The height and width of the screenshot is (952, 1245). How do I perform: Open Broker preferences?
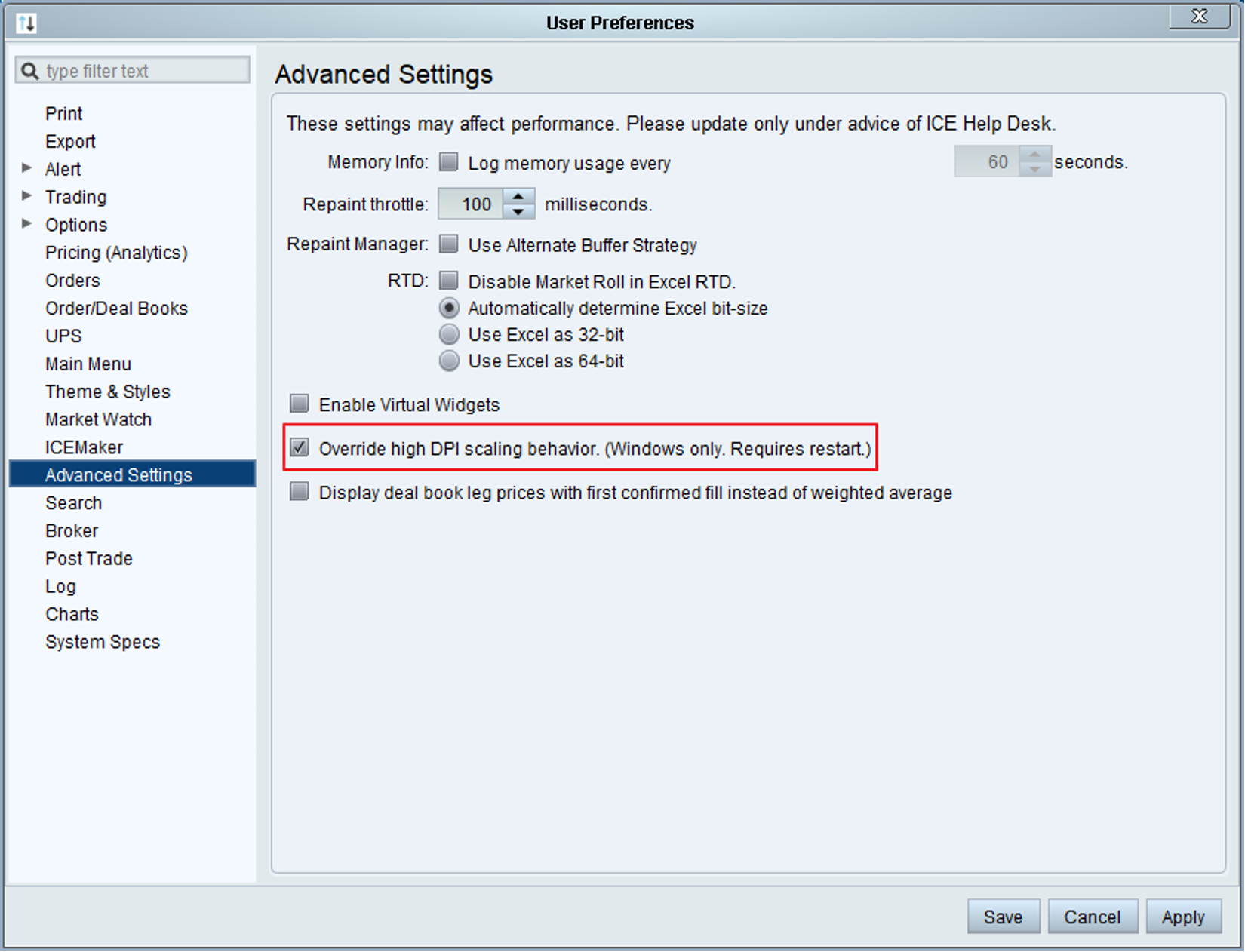tap(72, 531)
